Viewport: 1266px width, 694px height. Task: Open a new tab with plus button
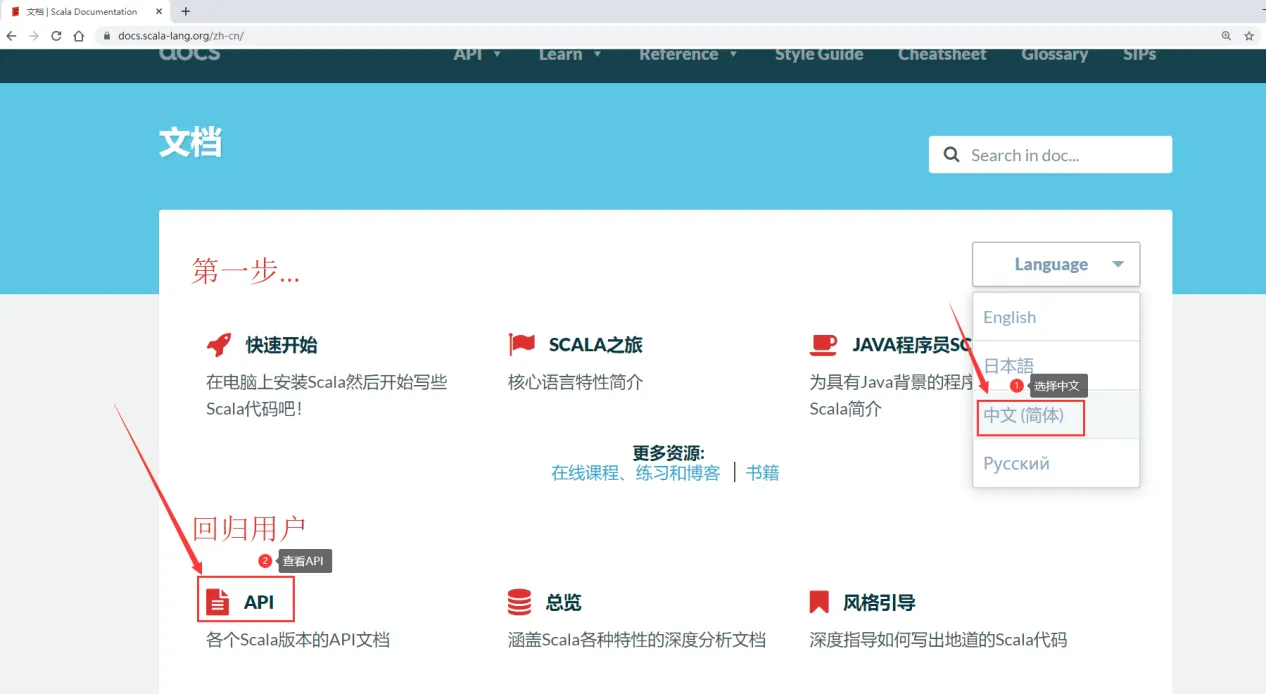tap(185, 11)
